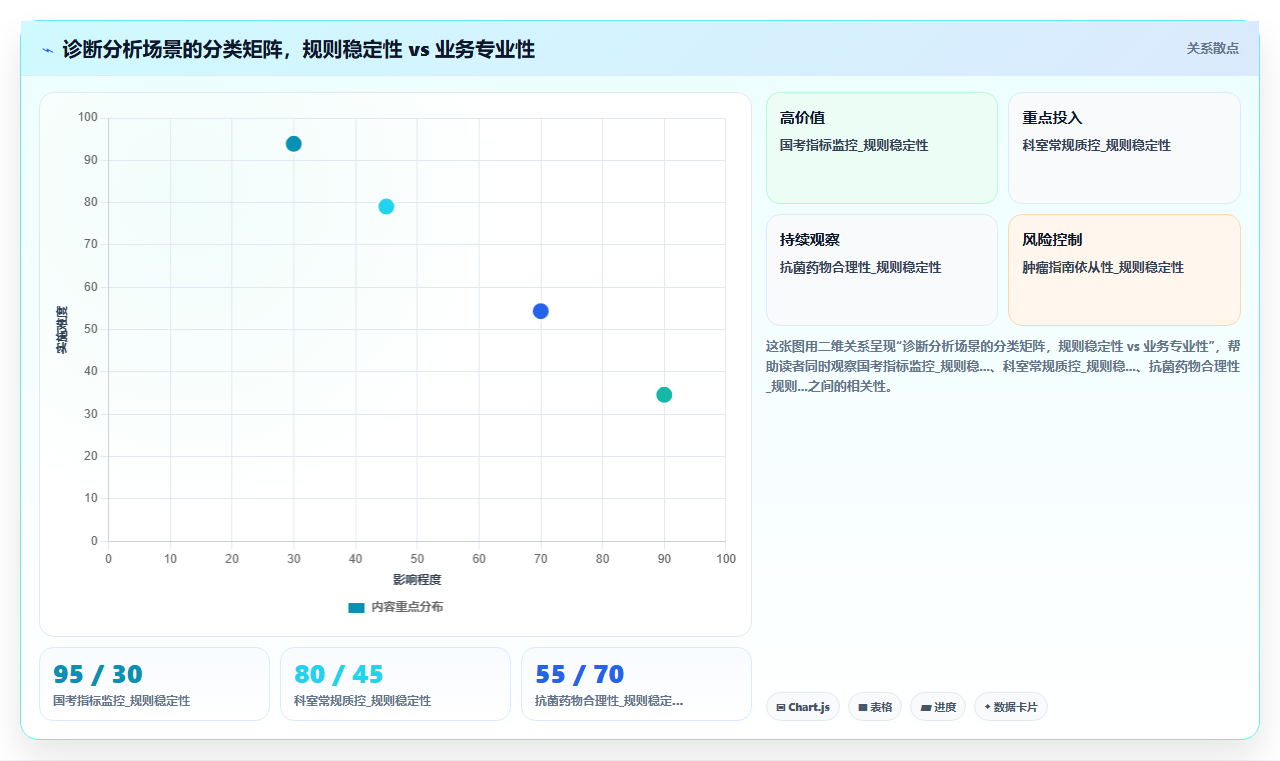
Task: Click the 关系散点 label in the header
Action: point(1212,48)
